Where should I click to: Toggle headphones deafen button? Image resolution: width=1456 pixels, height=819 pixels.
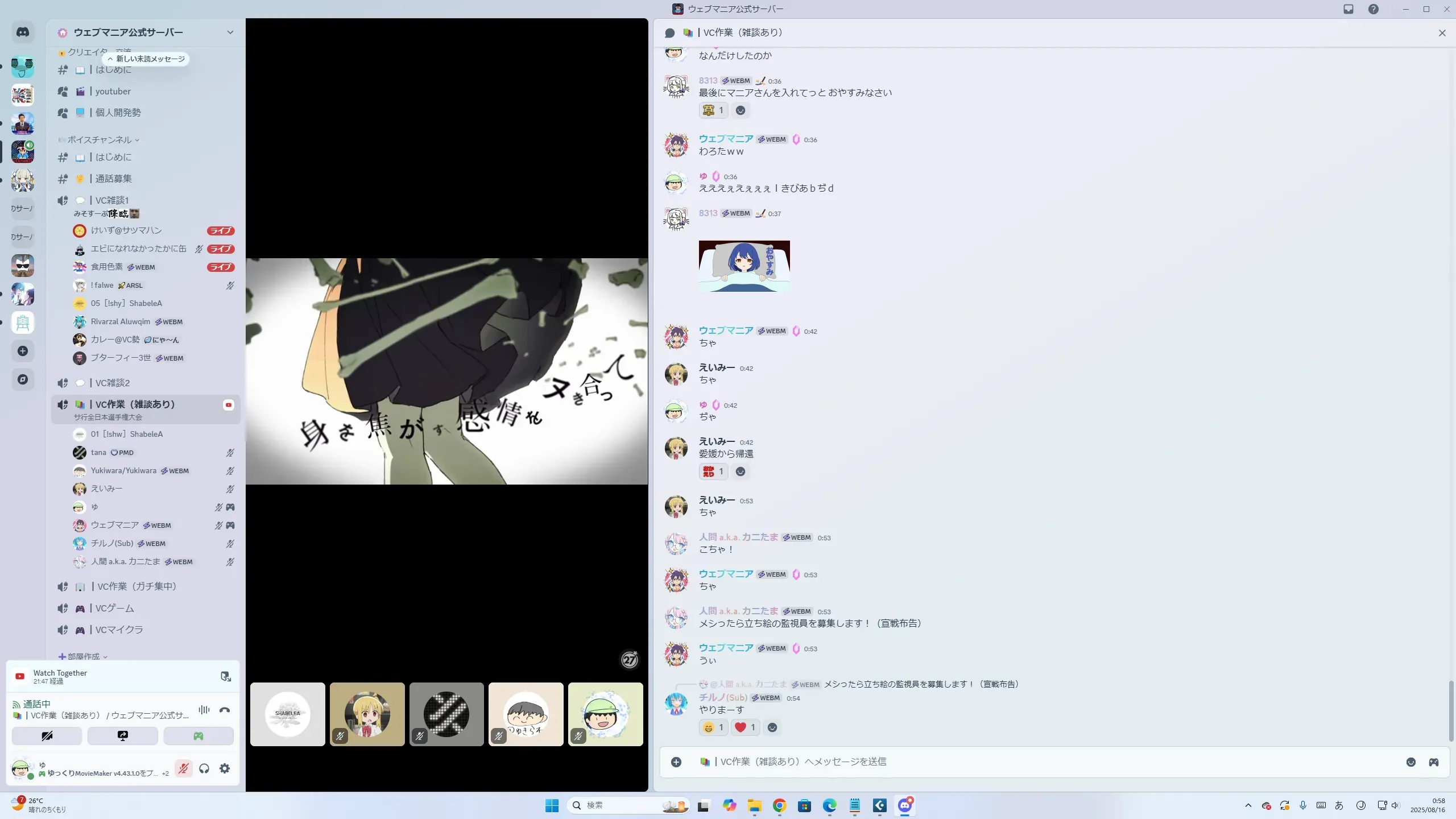(x=204, y=768)
